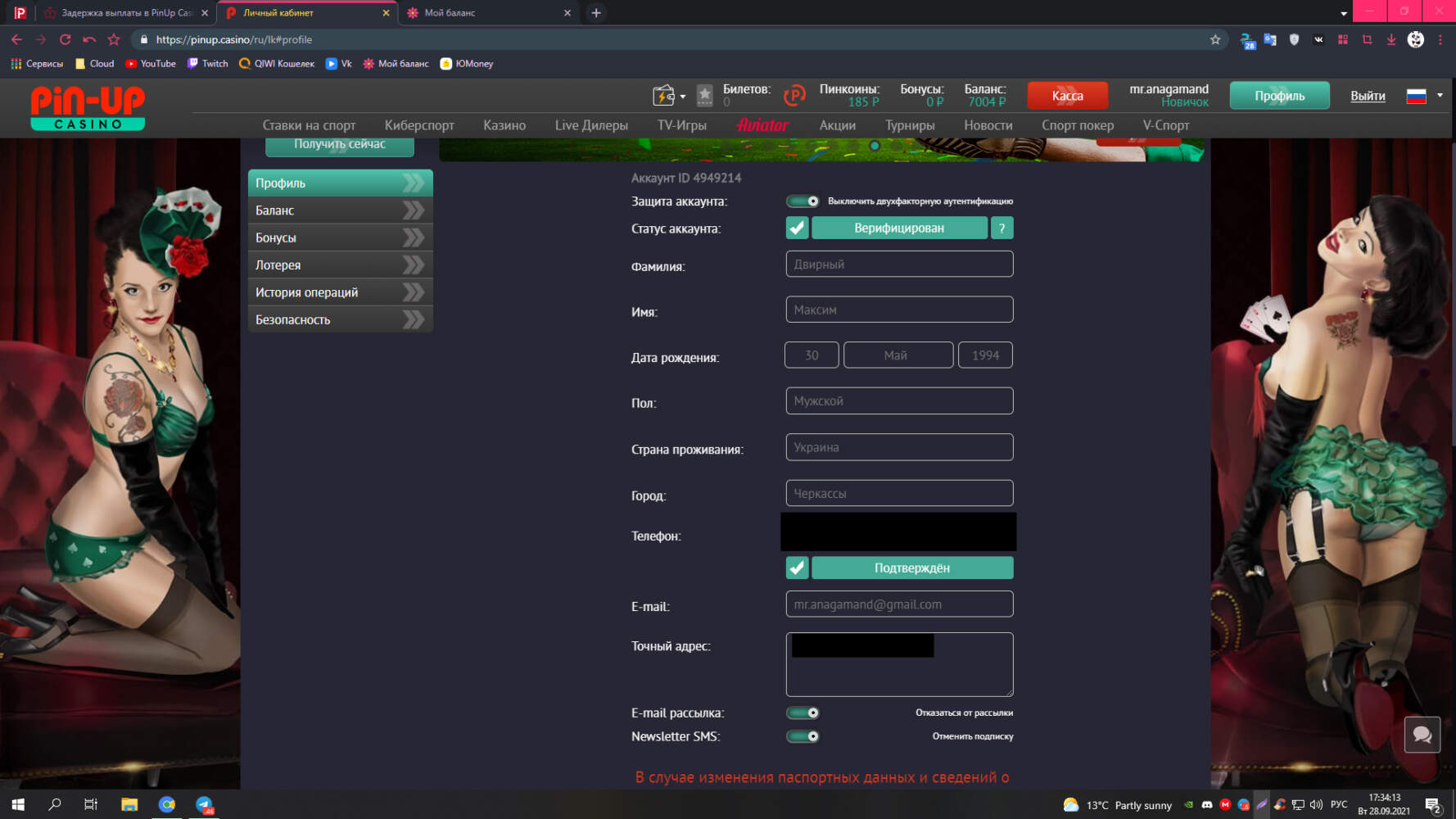The height and width of the screenshot is (819, 1456).
Task: Open the VK extension icon
Action: [1318, 39]
